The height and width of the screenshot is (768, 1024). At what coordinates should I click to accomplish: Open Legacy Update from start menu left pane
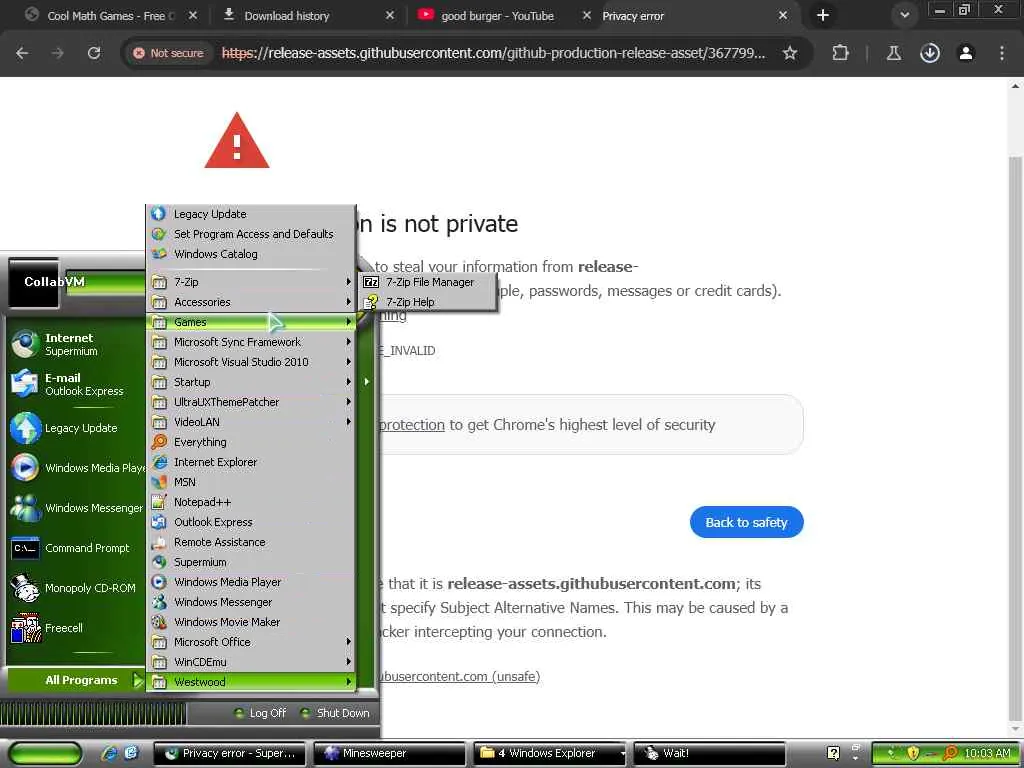tap(75, 428)
